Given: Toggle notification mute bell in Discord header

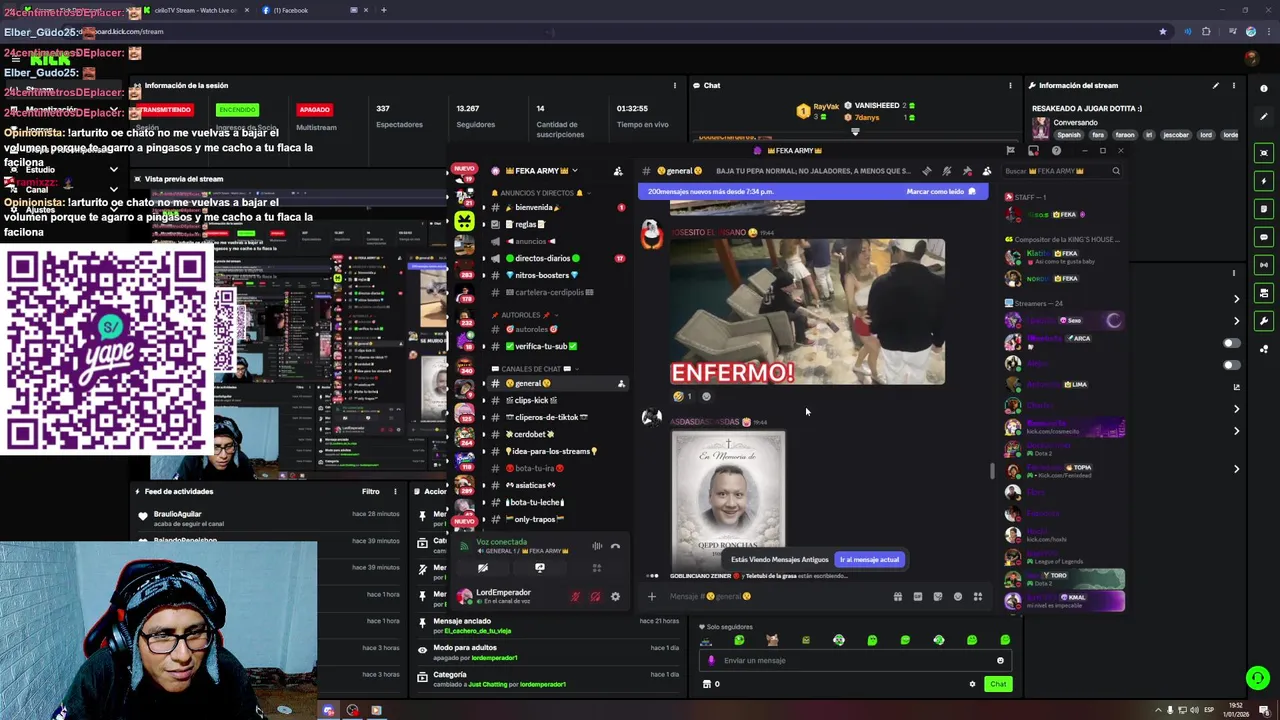Looking at the screenshot, I should click(946, 171).
